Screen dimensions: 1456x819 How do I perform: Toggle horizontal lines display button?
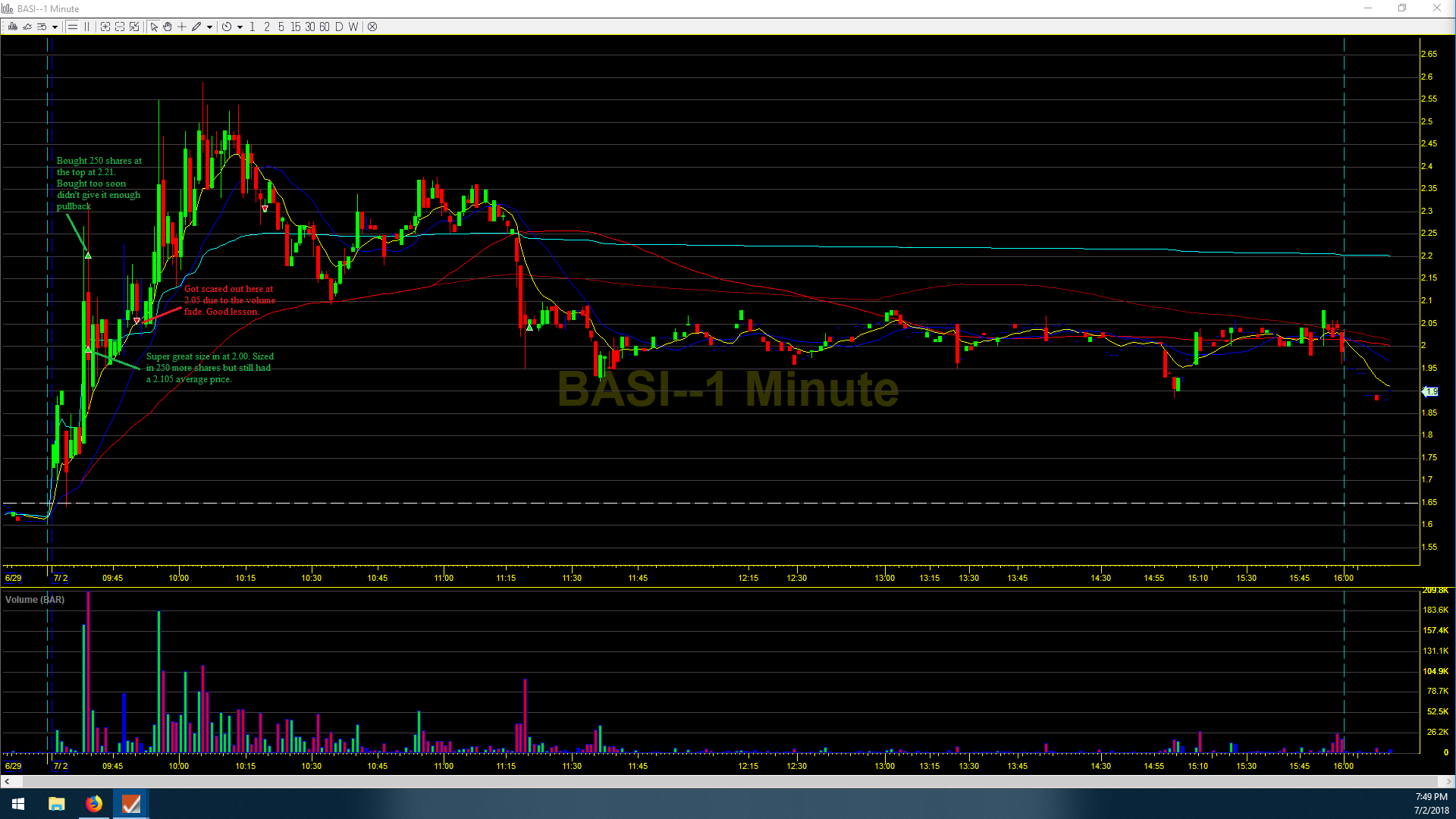click(73, 27)
